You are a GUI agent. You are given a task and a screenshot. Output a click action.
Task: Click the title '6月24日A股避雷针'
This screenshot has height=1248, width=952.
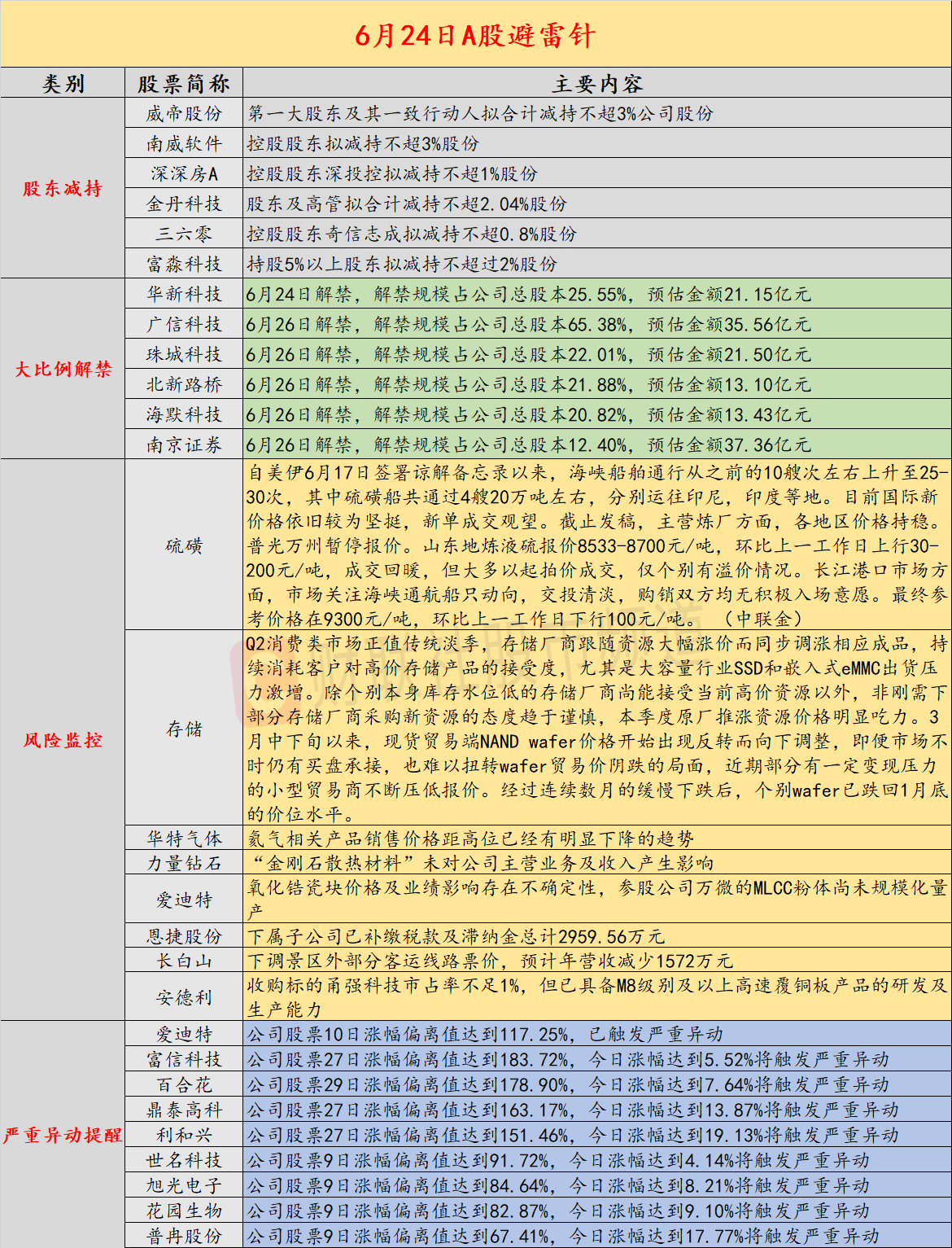pyautogui.click(x=475, y=36)
